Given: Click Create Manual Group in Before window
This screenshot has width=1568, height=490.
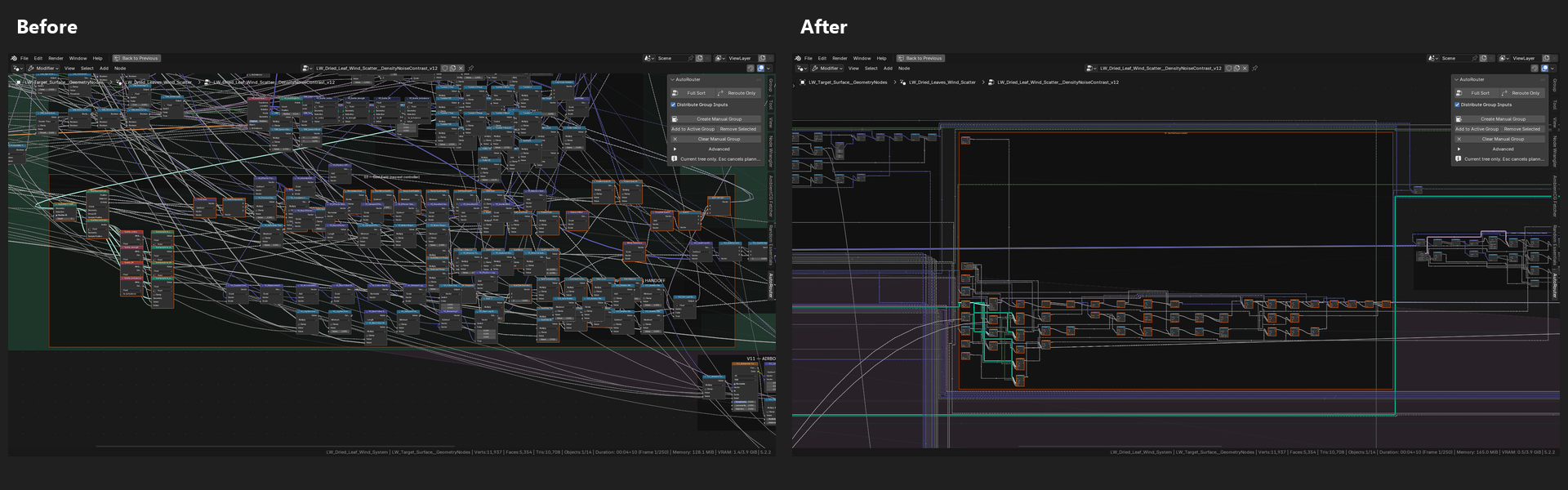Looking at the screenshot, I should 715,119.
